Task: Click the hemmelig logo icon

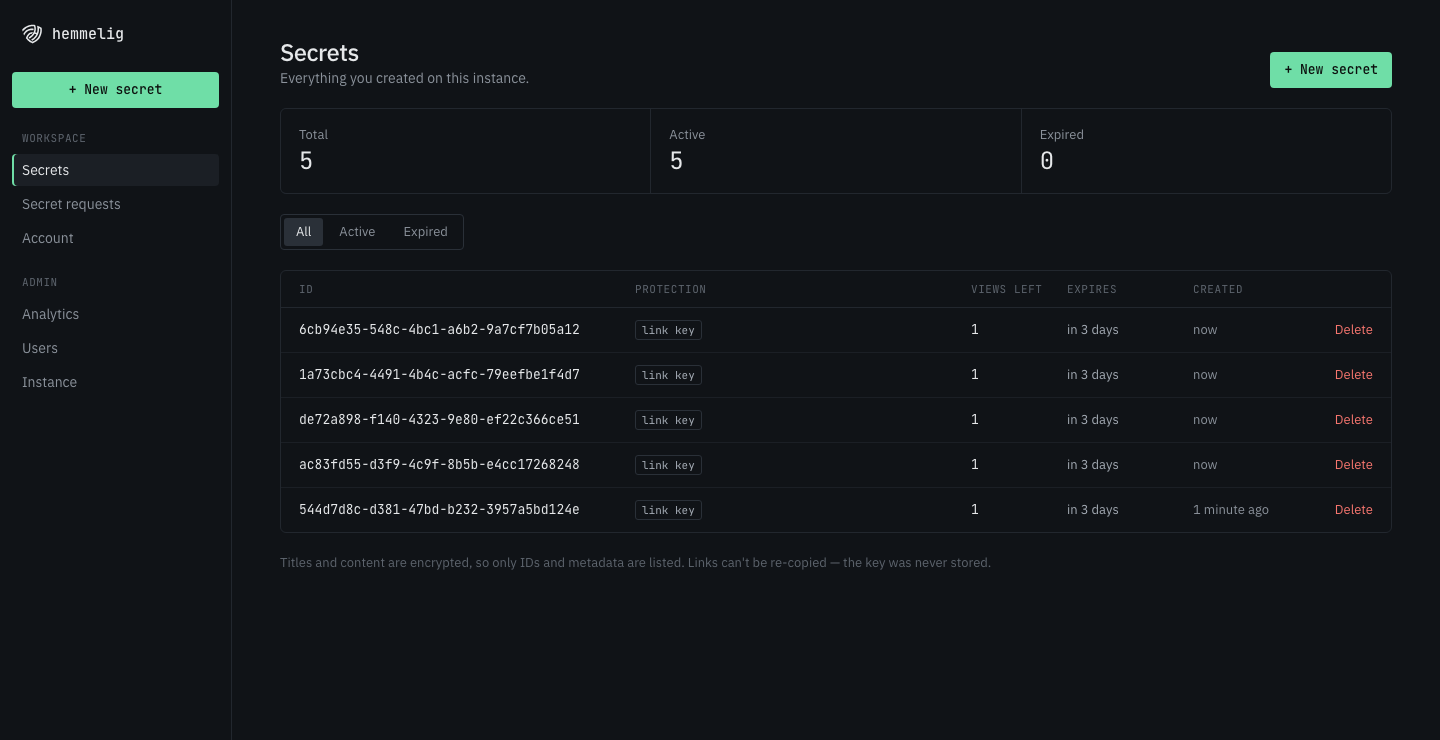Action: [x=32, y=34]
